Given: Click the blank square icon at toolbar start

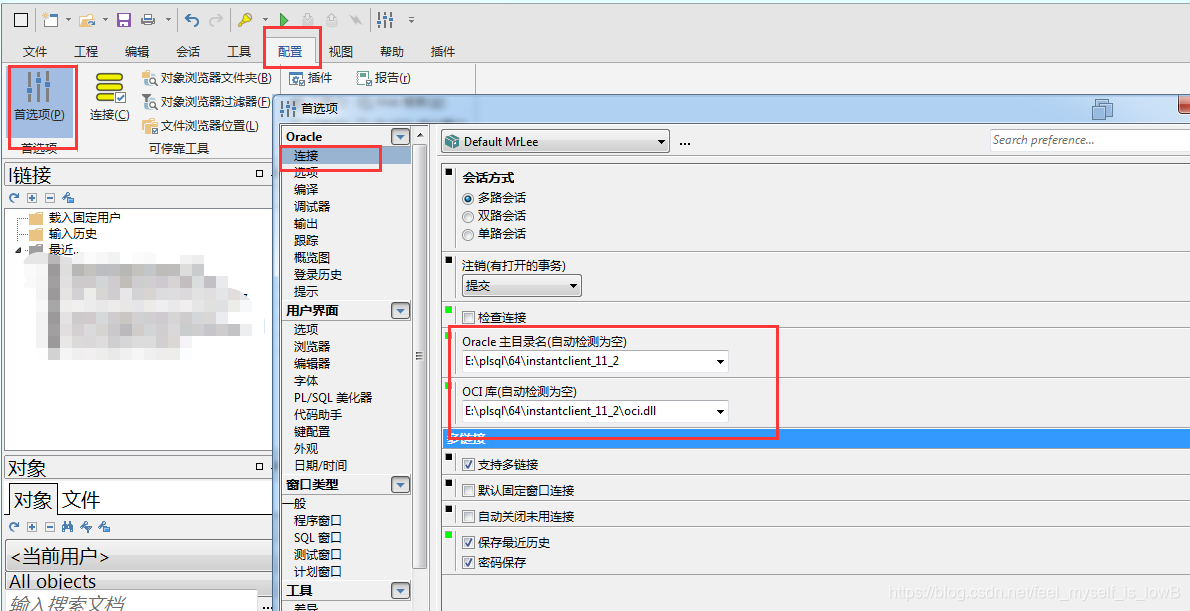Looking at the screenshot, I should (21, 20).
